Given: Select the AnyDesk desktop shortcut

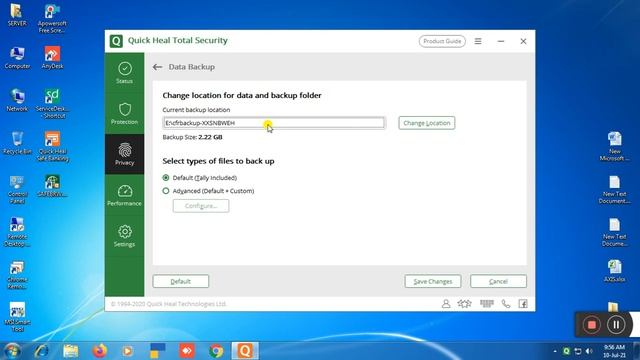Looking at the screenshot, I should point(52,58).
